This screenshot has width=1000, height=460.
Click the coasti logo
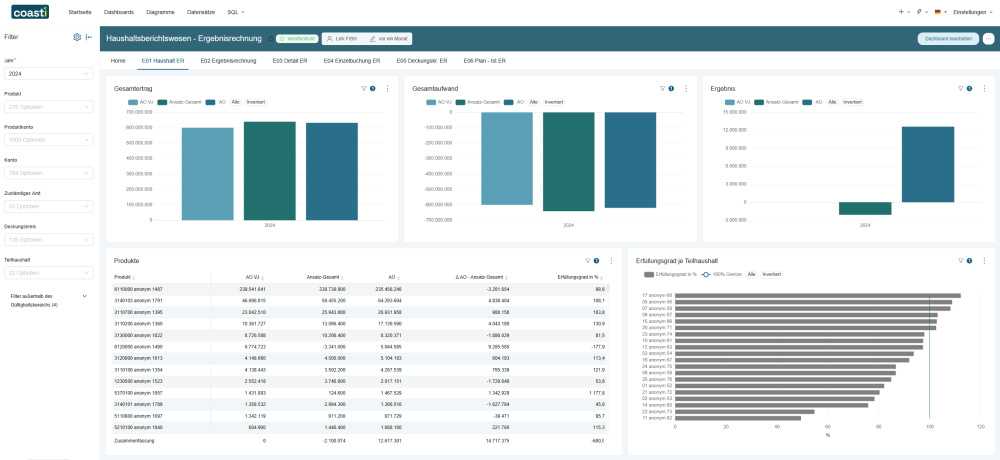click(29, 11)
